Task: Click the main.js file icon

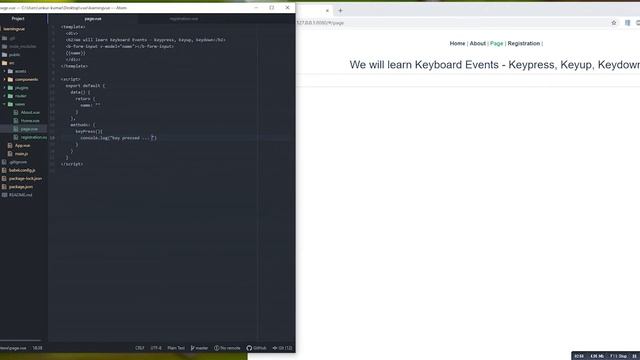Action: 10,154
